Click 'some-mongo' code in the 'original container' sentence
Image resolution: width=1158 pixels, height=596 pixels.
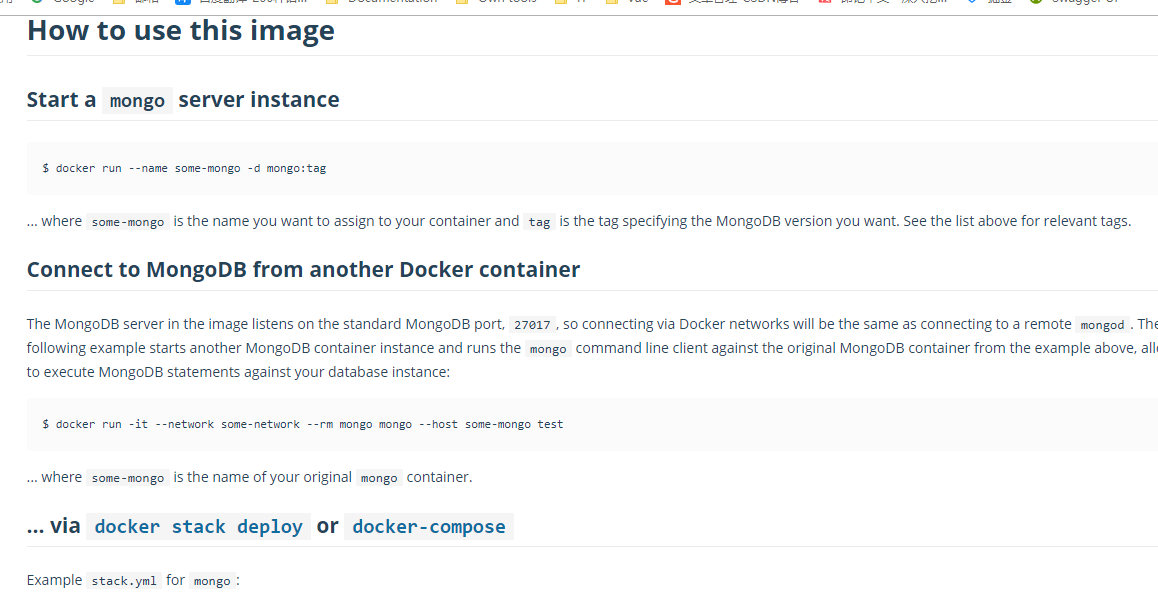128,478
